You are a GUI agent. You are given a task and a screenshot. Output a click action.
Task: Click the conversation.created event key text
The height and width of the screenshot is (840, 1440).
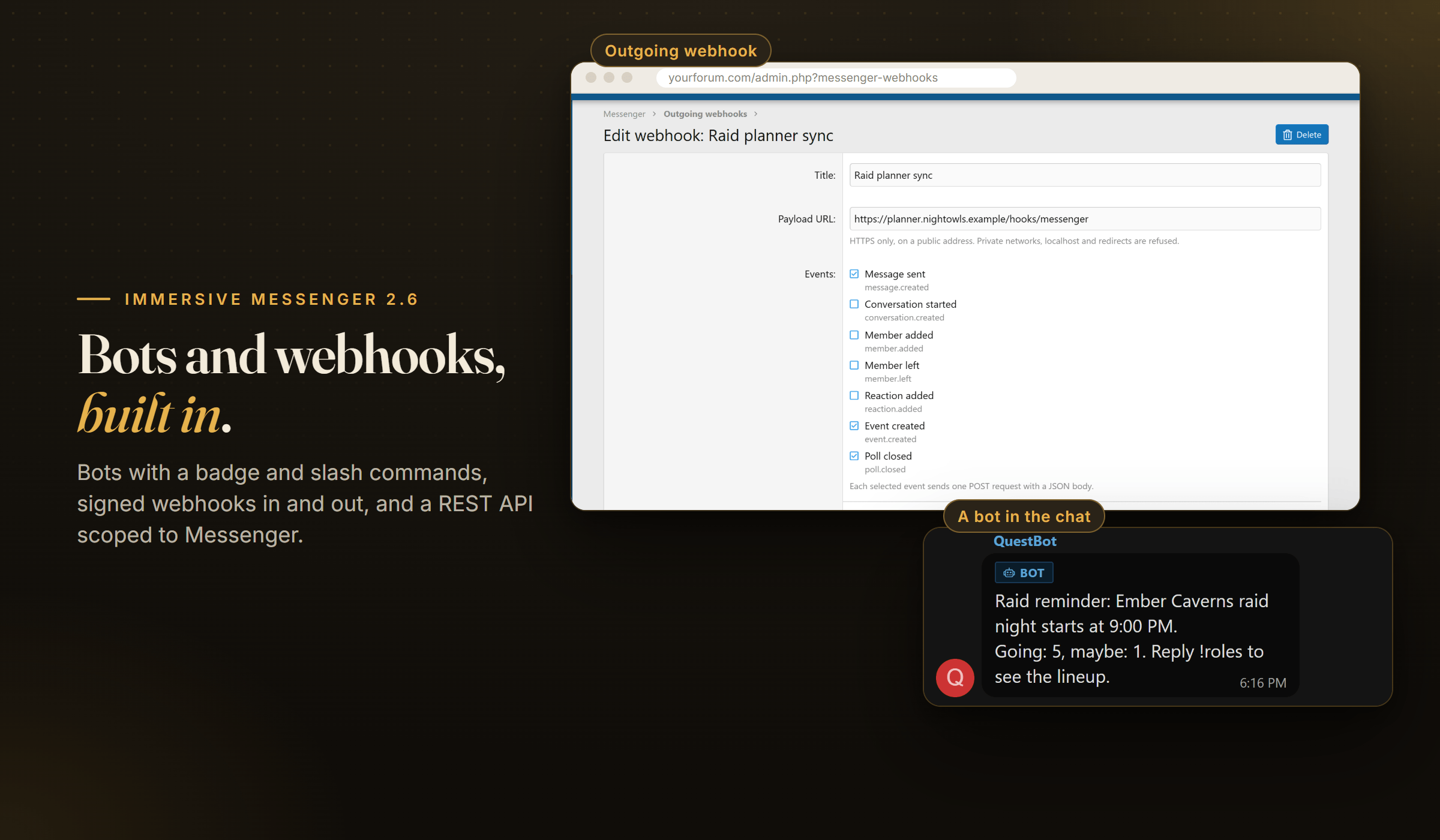904,318
